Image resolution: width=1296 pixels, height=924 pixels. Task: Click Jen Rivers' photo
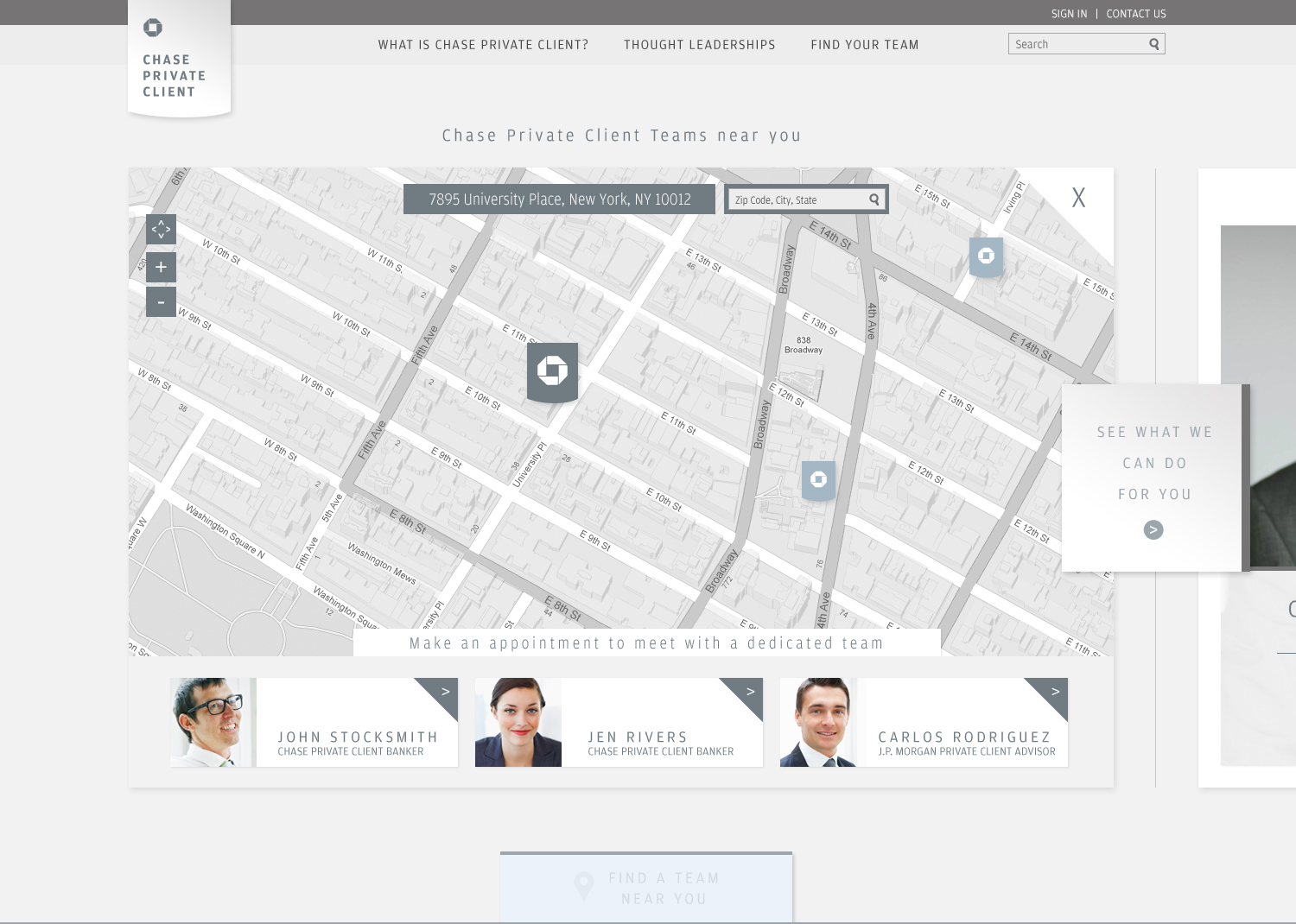[x=518, y=722]
